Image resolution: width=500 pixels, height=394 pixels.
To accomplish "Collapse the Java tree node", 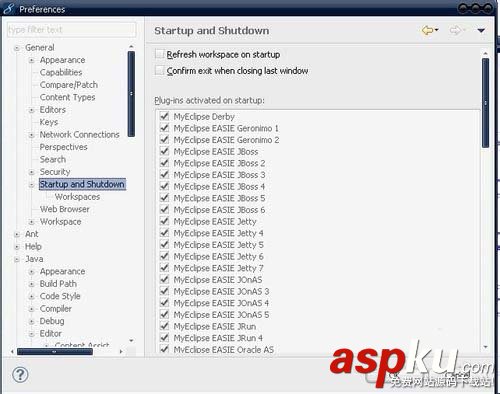I will (x=17, y=259).
